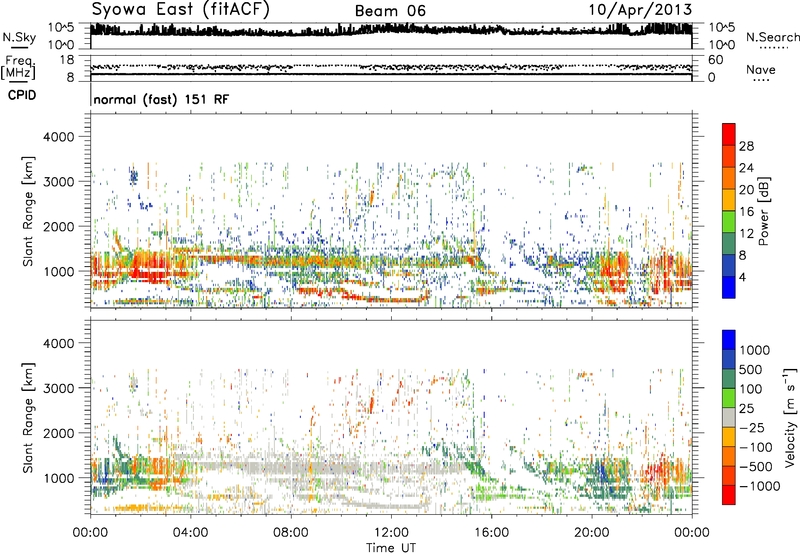Select the "16:00" time axis label
800x554 pixels.
tap(491, 533)
